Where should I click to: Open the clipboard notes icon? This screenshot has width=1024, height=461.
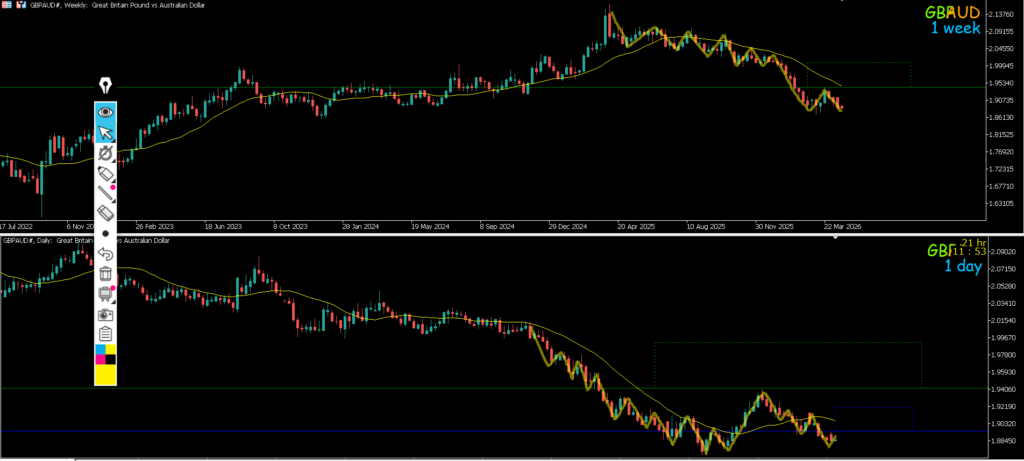coord(106,334)
